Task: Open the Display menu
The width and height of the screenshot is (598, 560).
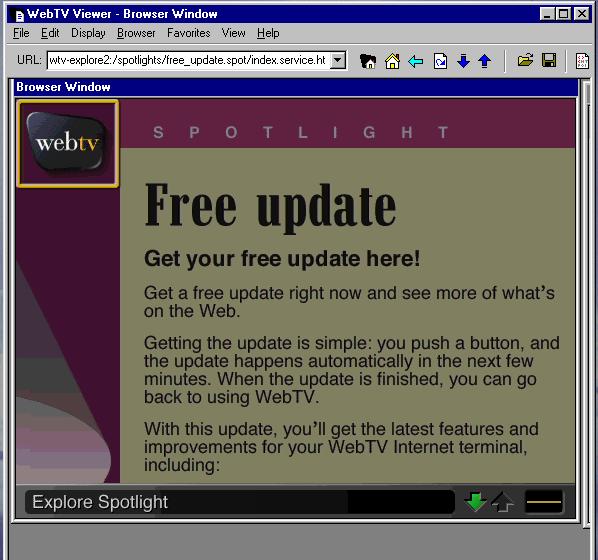Action: click(x=88, y=33)
